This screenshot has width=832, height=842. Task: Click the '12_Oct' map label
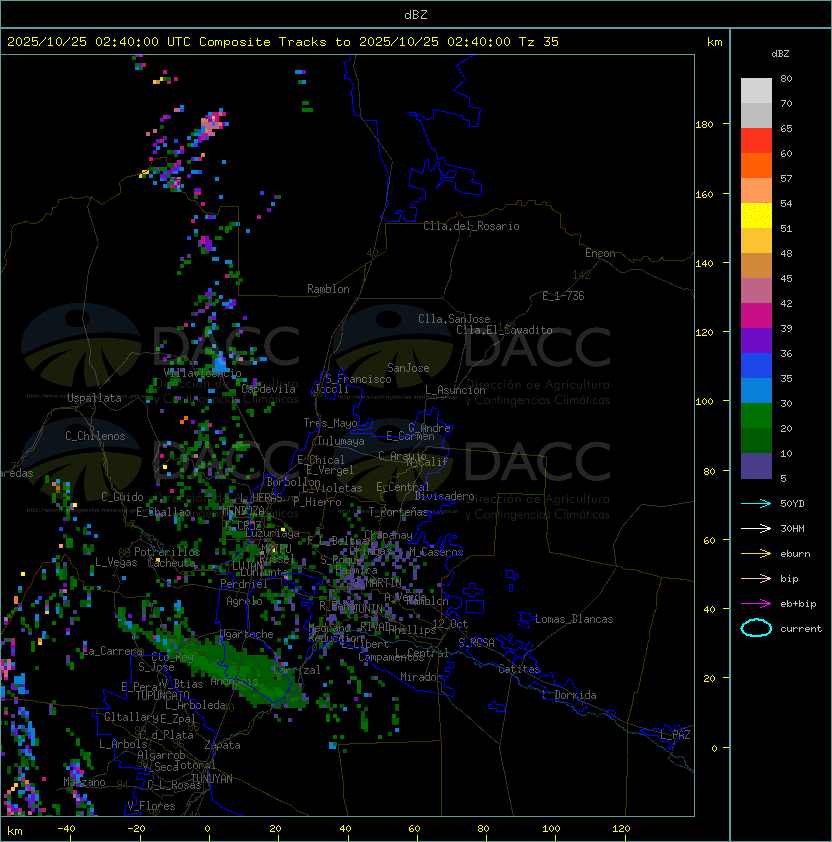(x=450, y=624)
